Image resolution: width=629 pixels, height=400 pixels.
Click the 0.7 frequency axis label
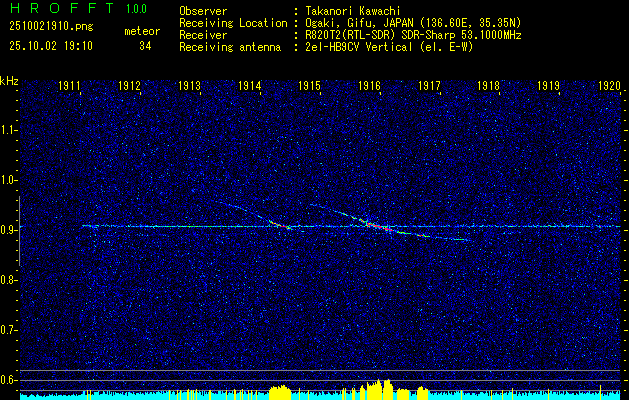coord(8,330)
